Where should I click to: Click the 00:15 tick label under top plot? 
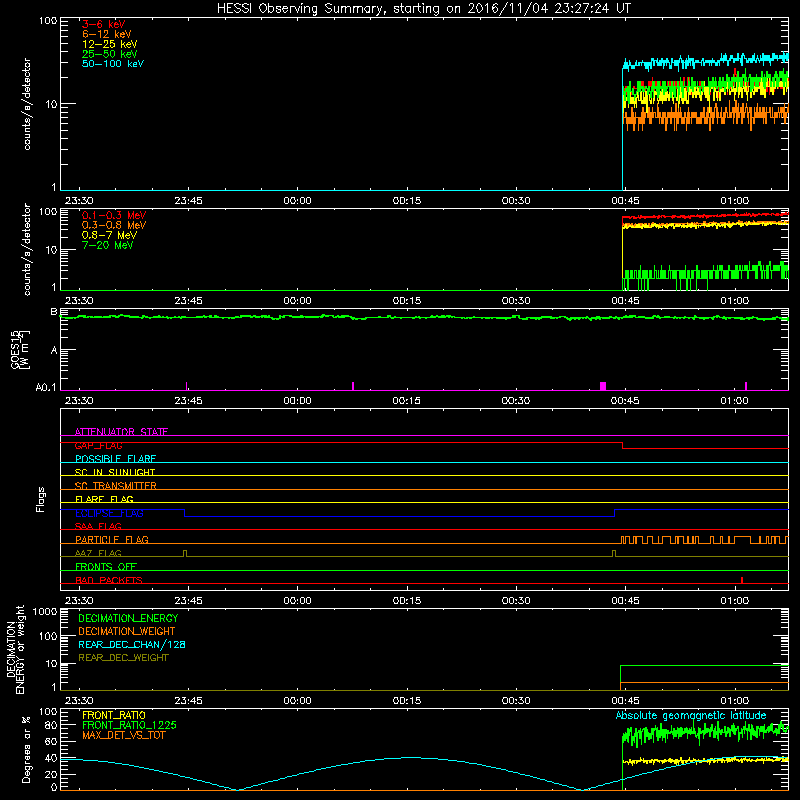click(x=407, y=201)
